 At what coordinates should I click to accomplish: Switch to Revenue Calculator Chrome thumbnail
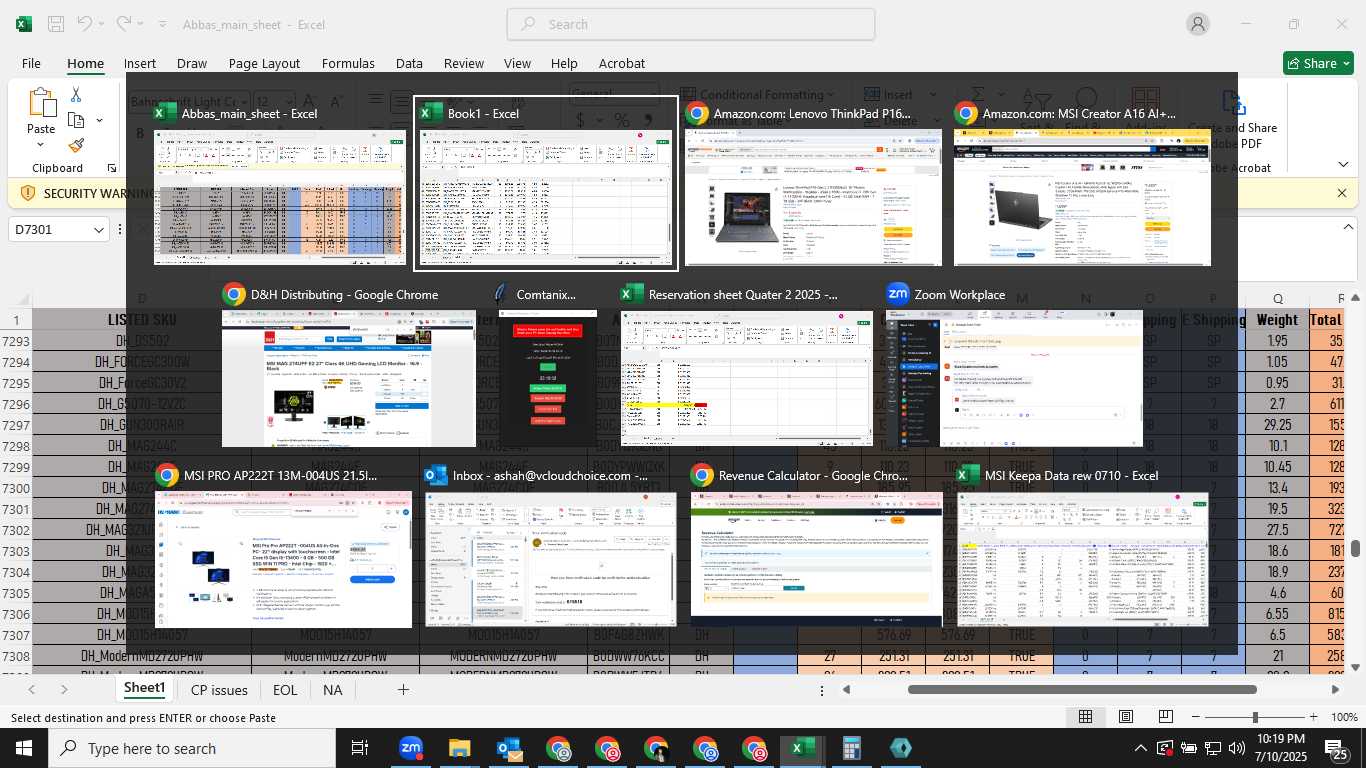(817, 546)
